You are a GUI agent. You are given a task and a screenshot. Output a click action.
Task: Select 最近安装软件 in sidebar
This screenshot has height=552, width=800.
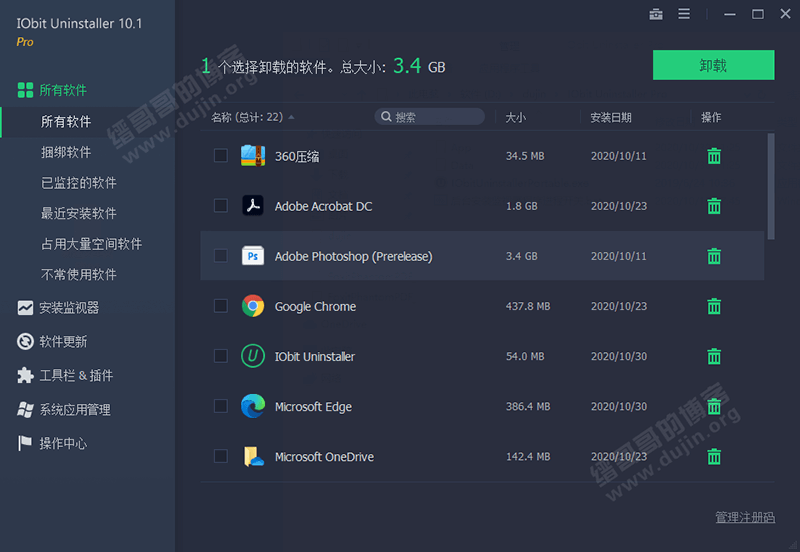tap(79, 213)
